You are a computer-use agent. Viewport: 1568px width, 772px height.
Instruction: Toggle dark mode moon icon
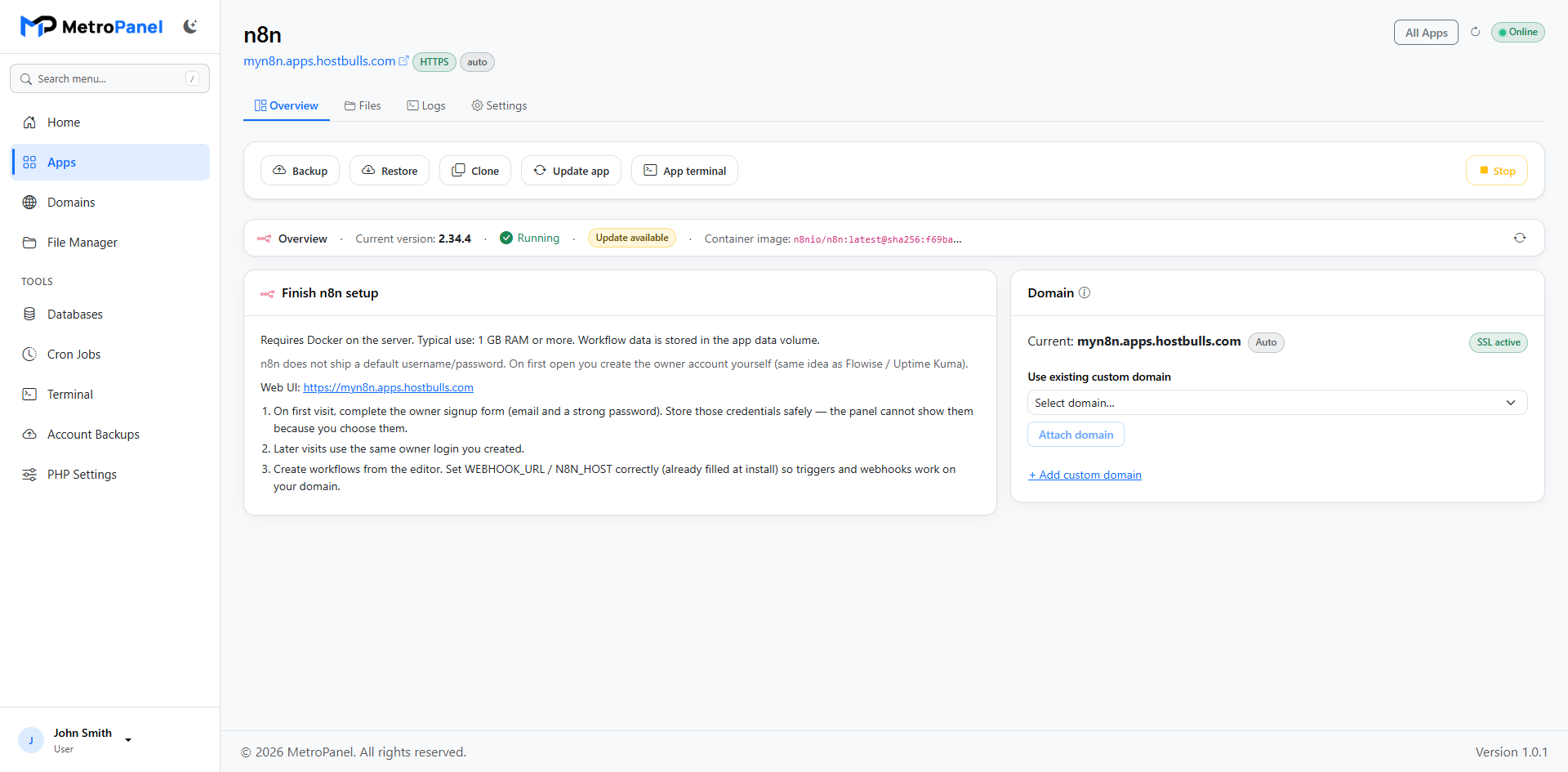190,26
